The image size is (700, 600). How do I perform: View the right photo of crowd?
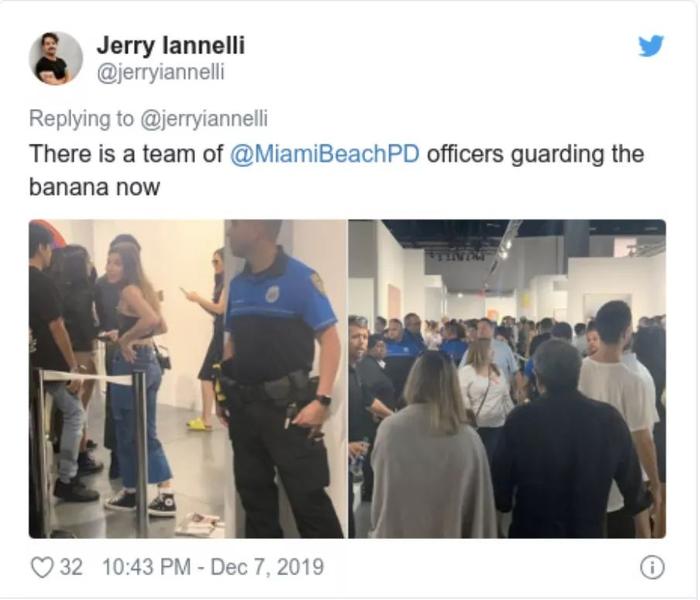[507, 379]
